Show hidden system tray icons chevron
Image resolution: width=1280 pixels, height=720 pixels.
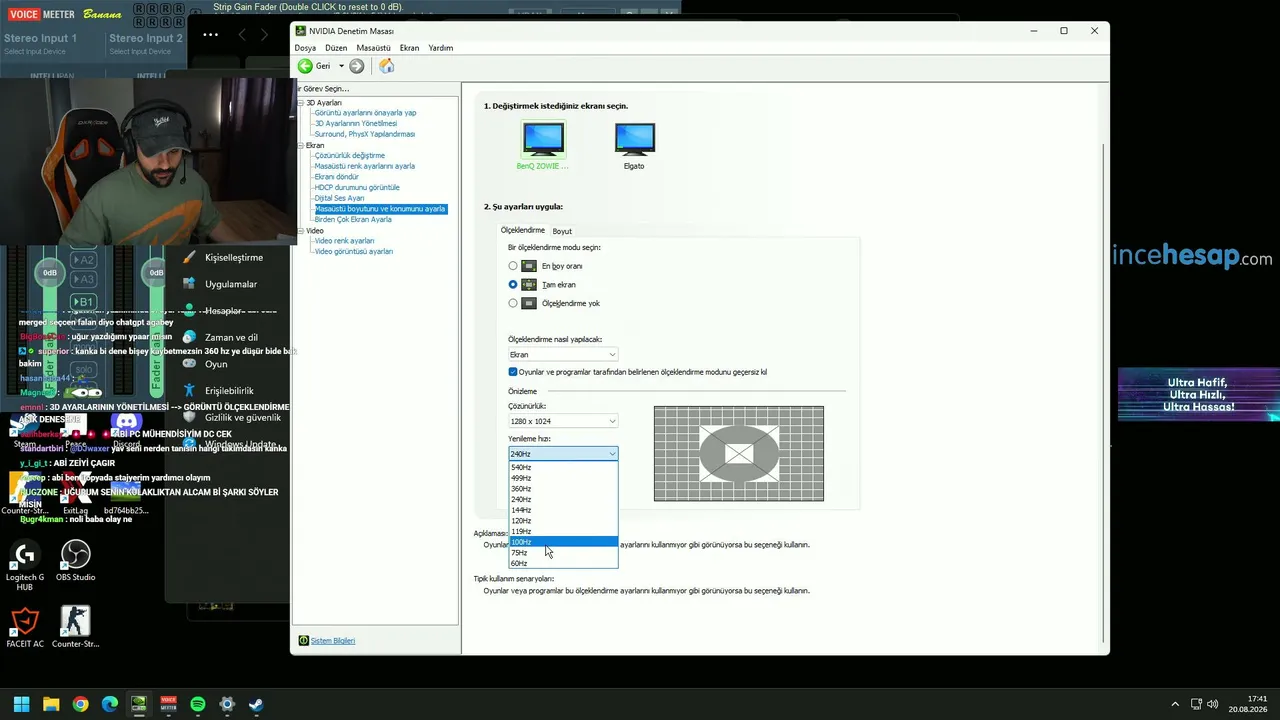pyautogui.click(x=1175, y=704)
